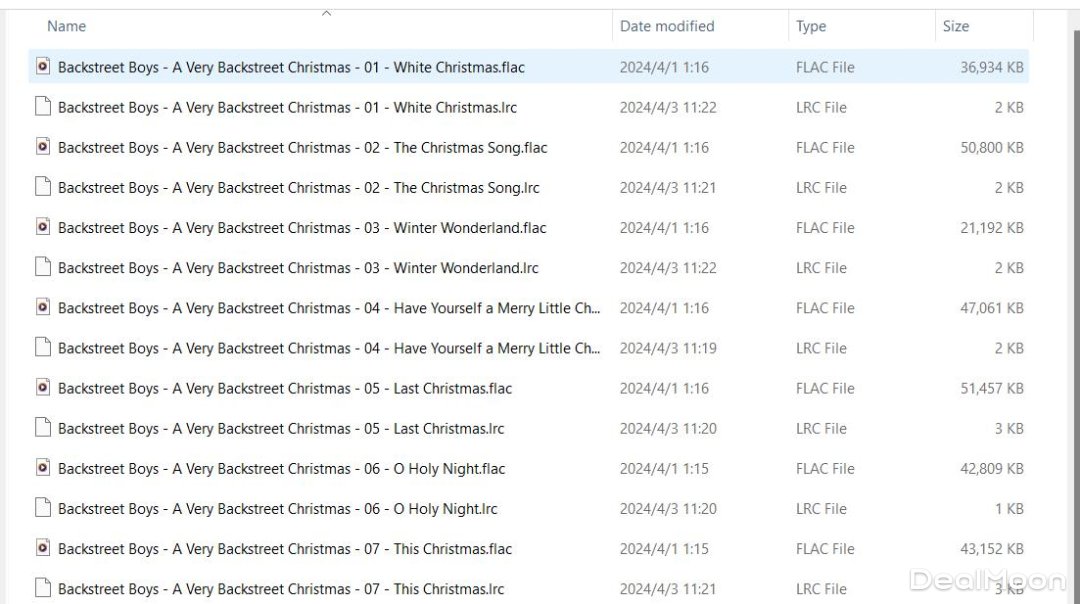The height and width of the screenshot is (604, 1080).
Task: Click the vertical scrollbar on the right
Action: (x=1075, y=300)
